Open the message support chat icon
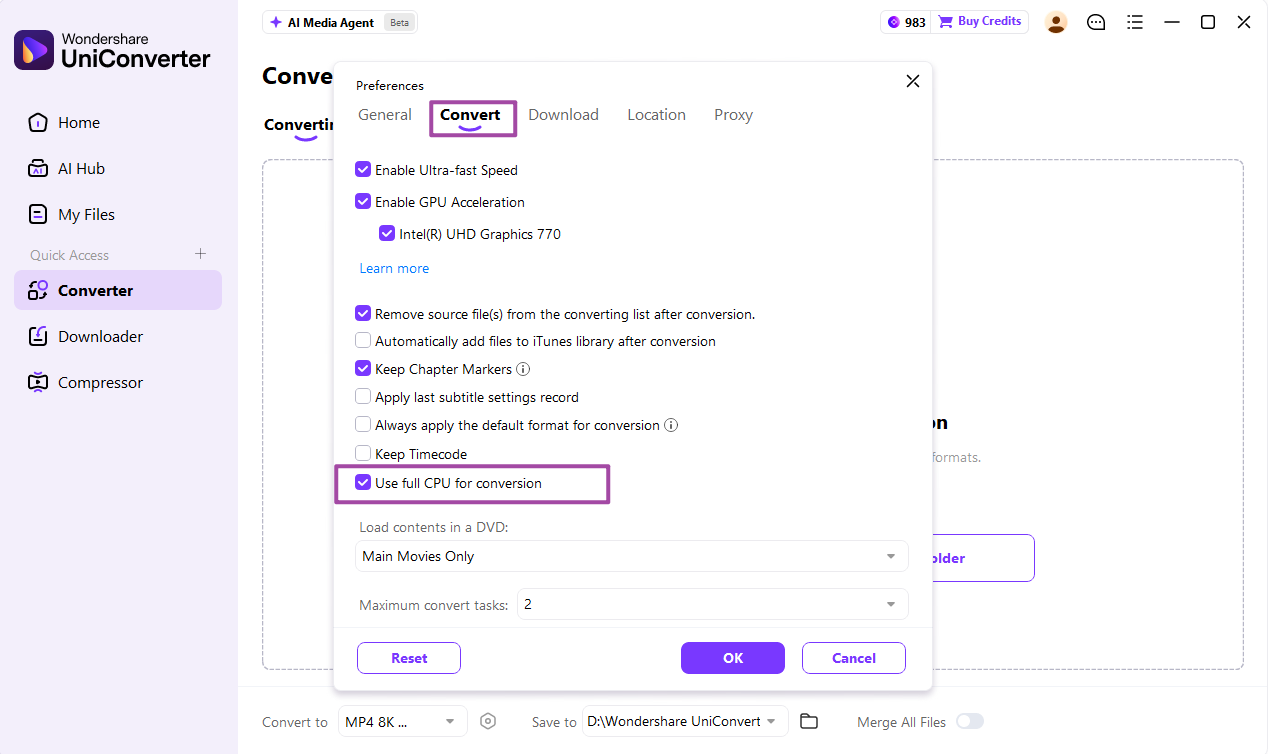The height and width of the screenshot is (754, 1268). [x=1096, y=22]
